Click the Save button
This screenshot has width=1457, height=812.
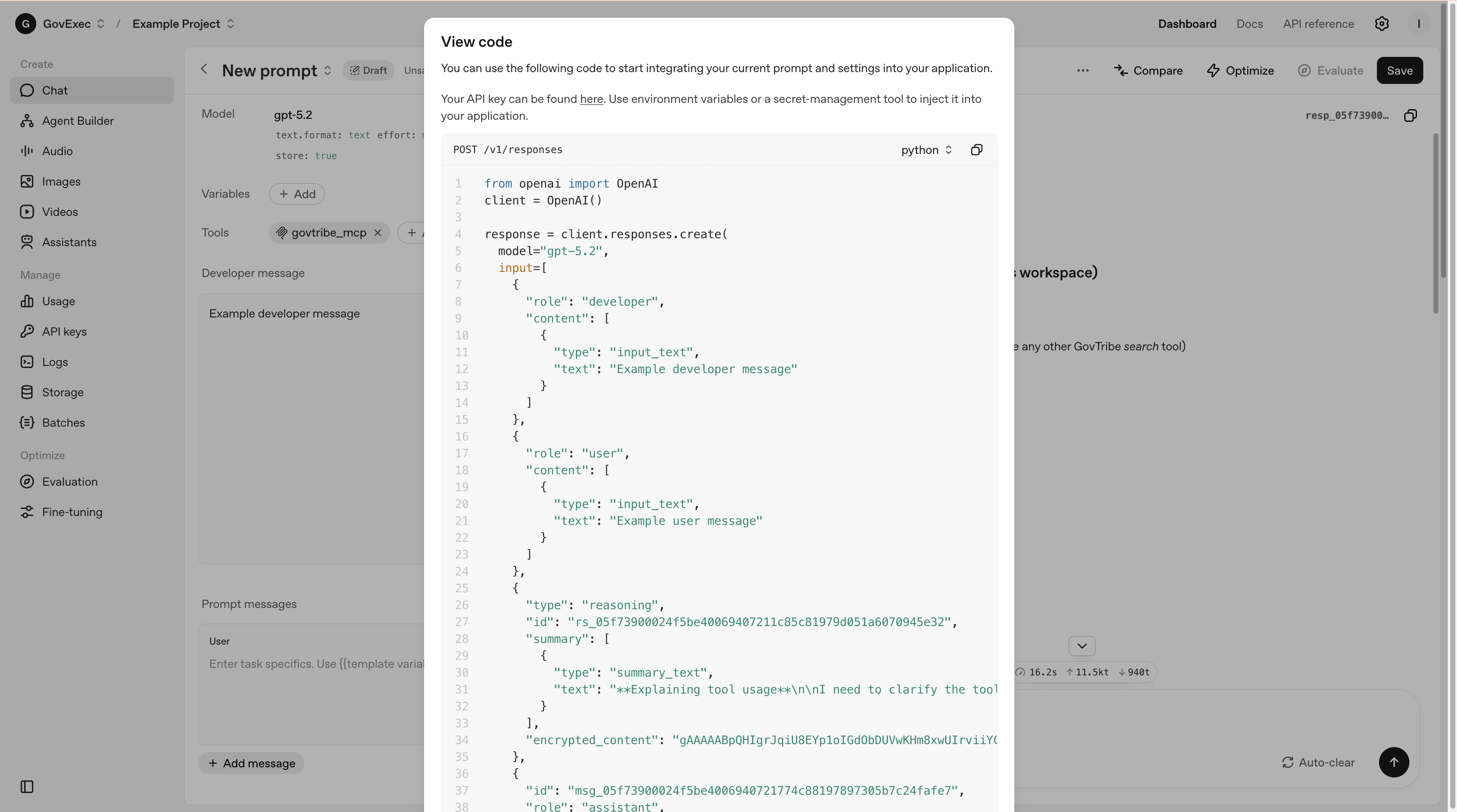coord(1399,71)
